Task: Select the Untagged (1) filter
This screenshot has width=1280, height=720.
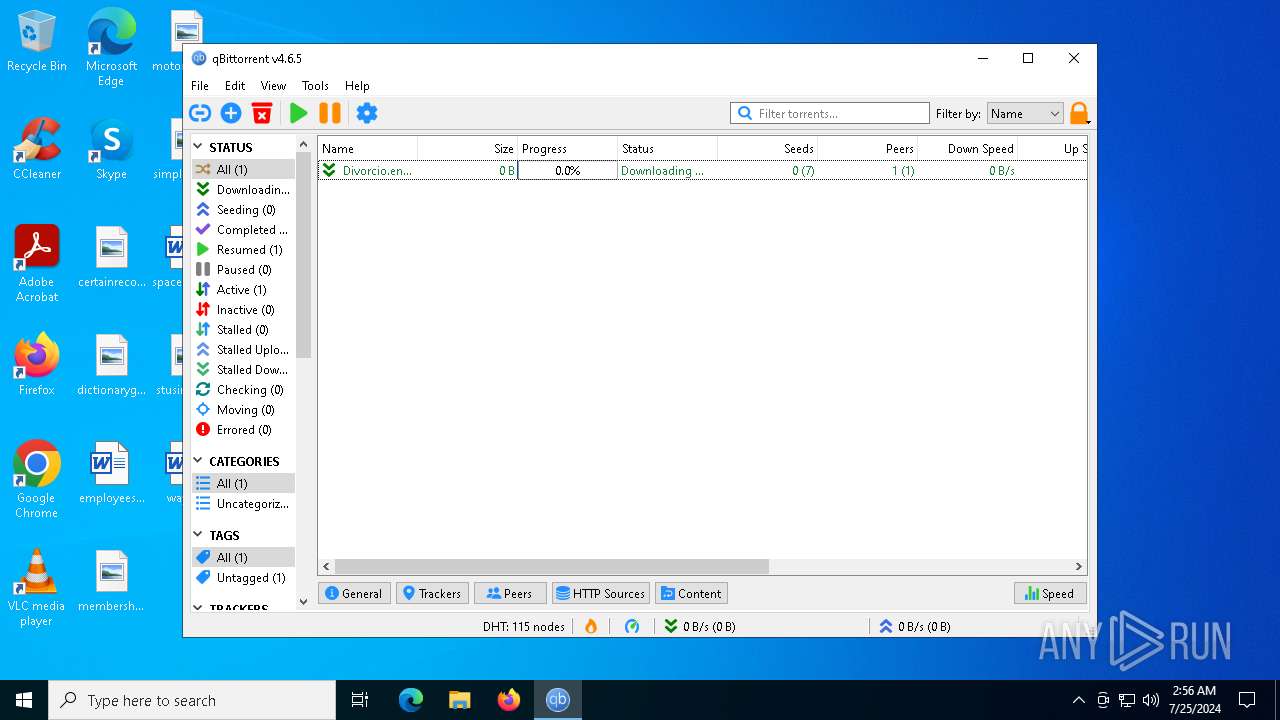Action: click(x=243, y=577)
